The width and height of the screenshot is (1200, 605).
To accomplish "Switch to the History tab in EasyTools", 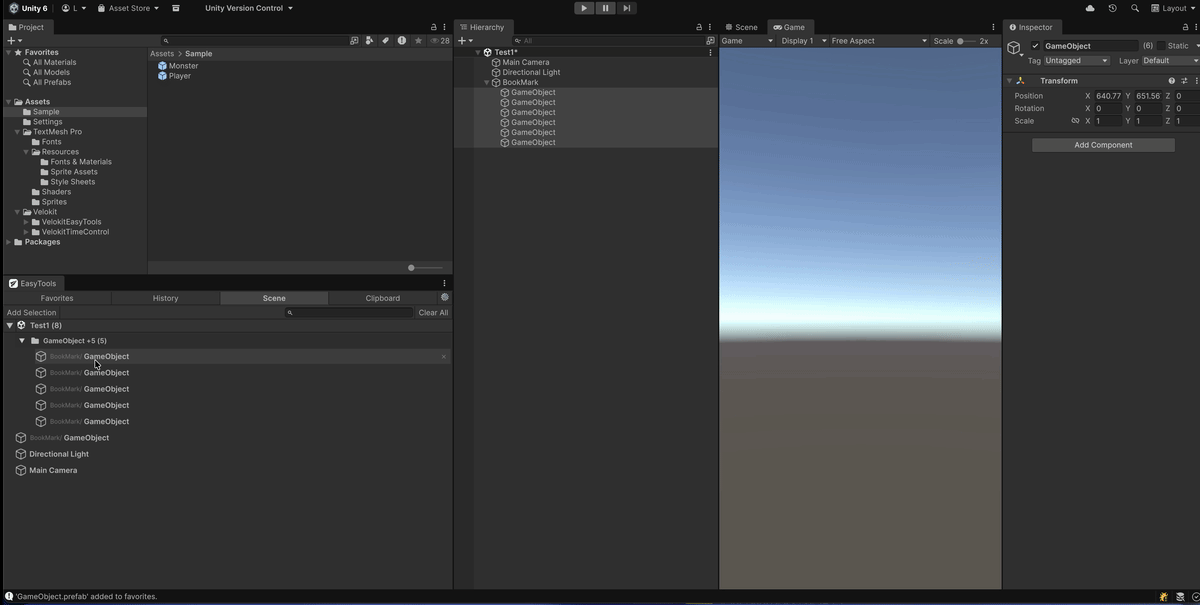I will point(165,297).
